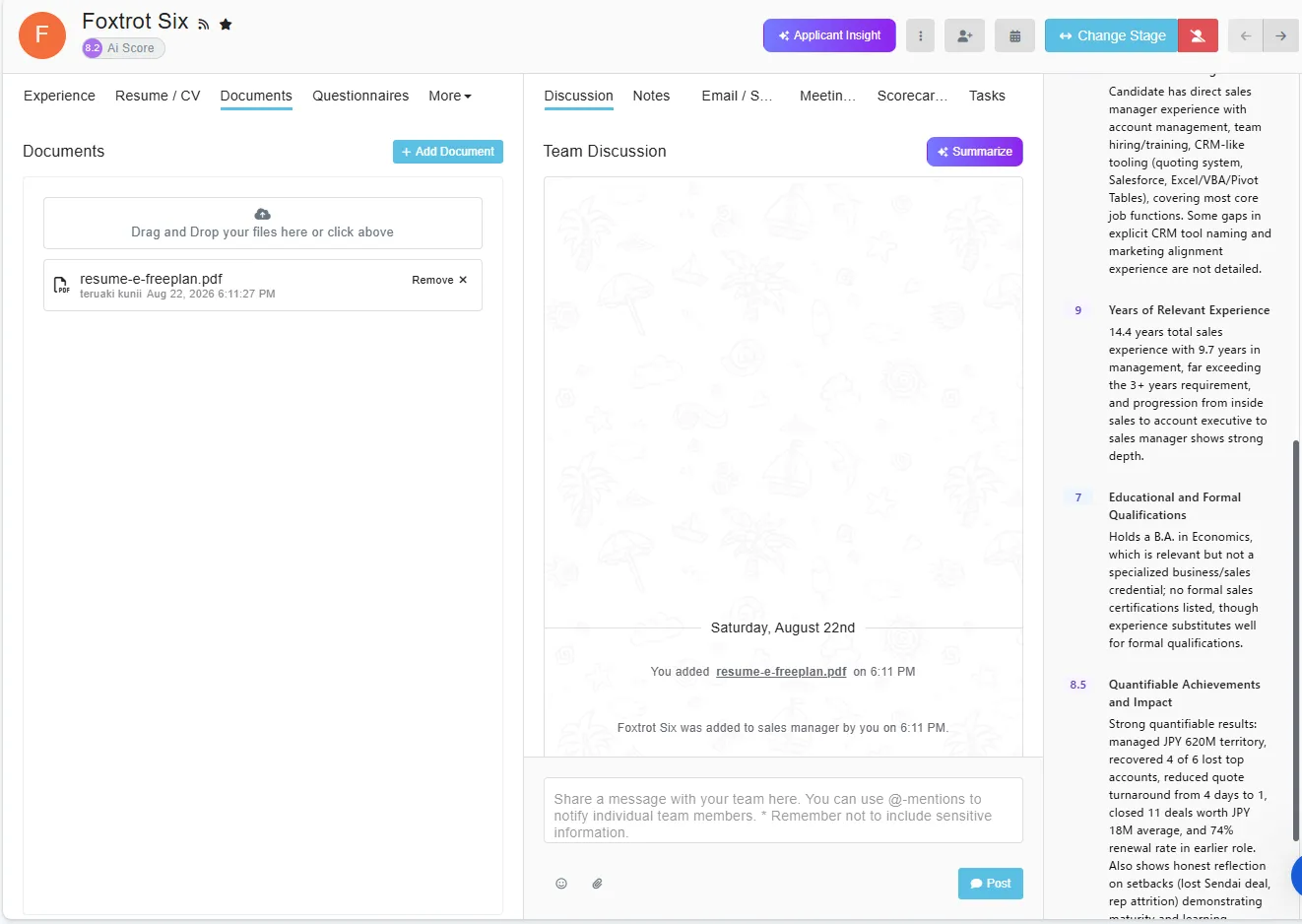Switch to the Tasks tab
The width and height of the screenshot is (1302, 924).
point(987,96)
